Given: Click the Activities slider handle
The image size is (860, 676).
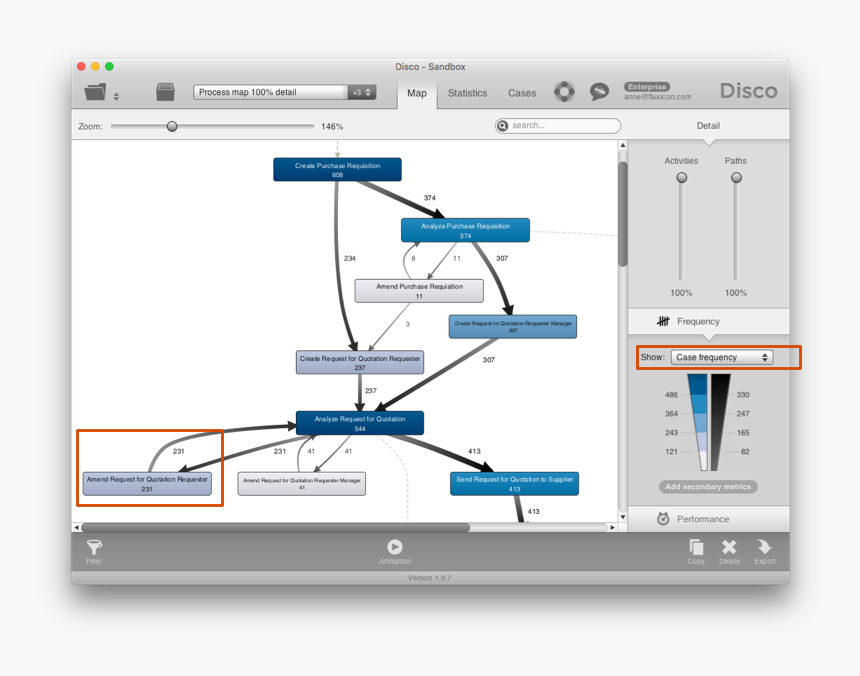Looking at the screenshot, I should pos(682,178).
